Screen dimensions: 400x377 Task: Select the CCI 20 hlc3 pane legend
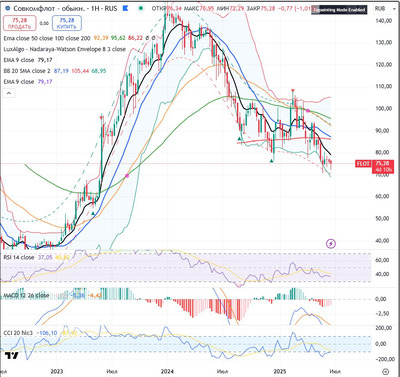(18, 333)
